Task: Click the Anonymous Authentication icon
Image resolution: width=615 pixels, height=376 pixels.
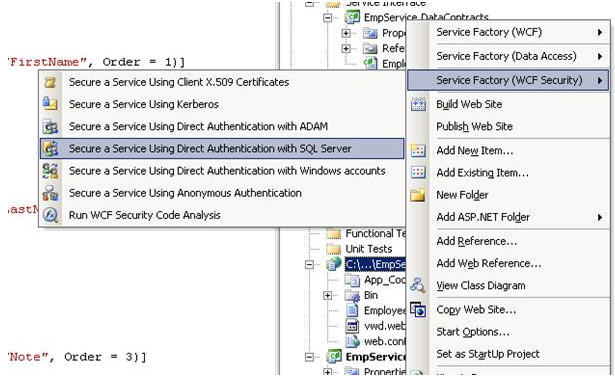Action: [x=50, y=193]
